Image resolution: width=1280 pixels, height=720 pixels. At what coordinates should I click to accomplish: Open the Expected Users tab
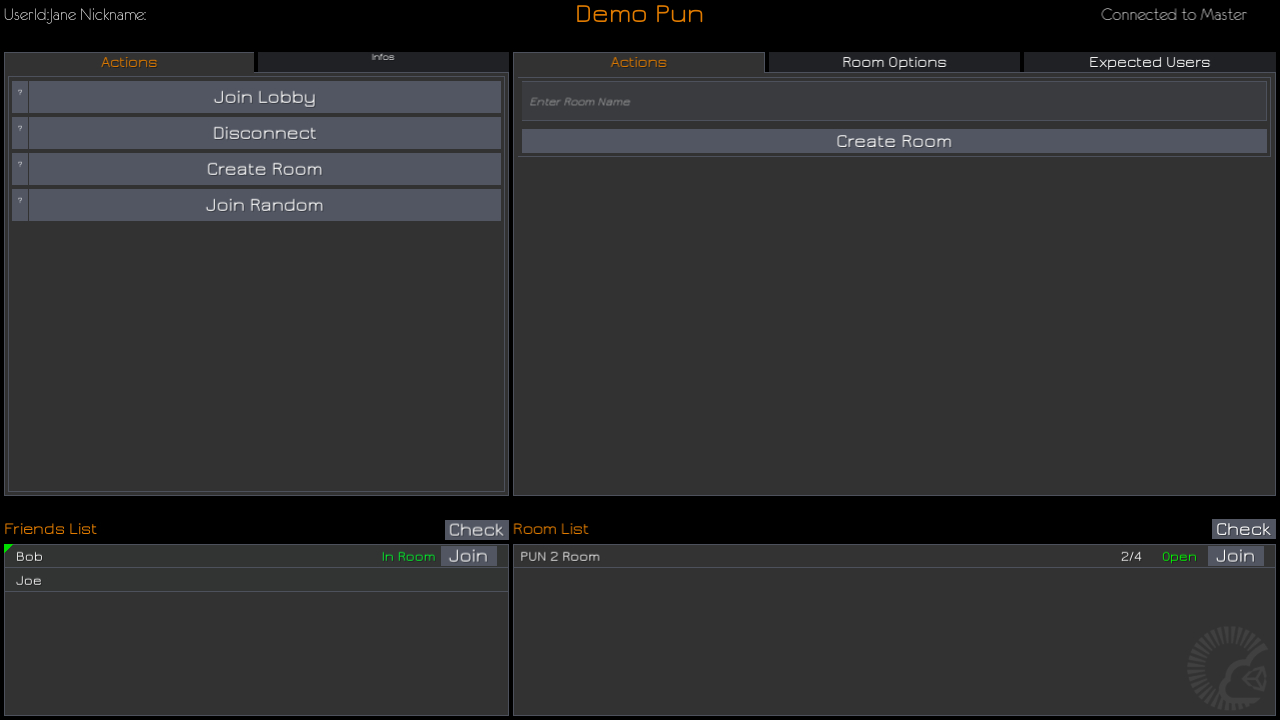click(1149, 62)
